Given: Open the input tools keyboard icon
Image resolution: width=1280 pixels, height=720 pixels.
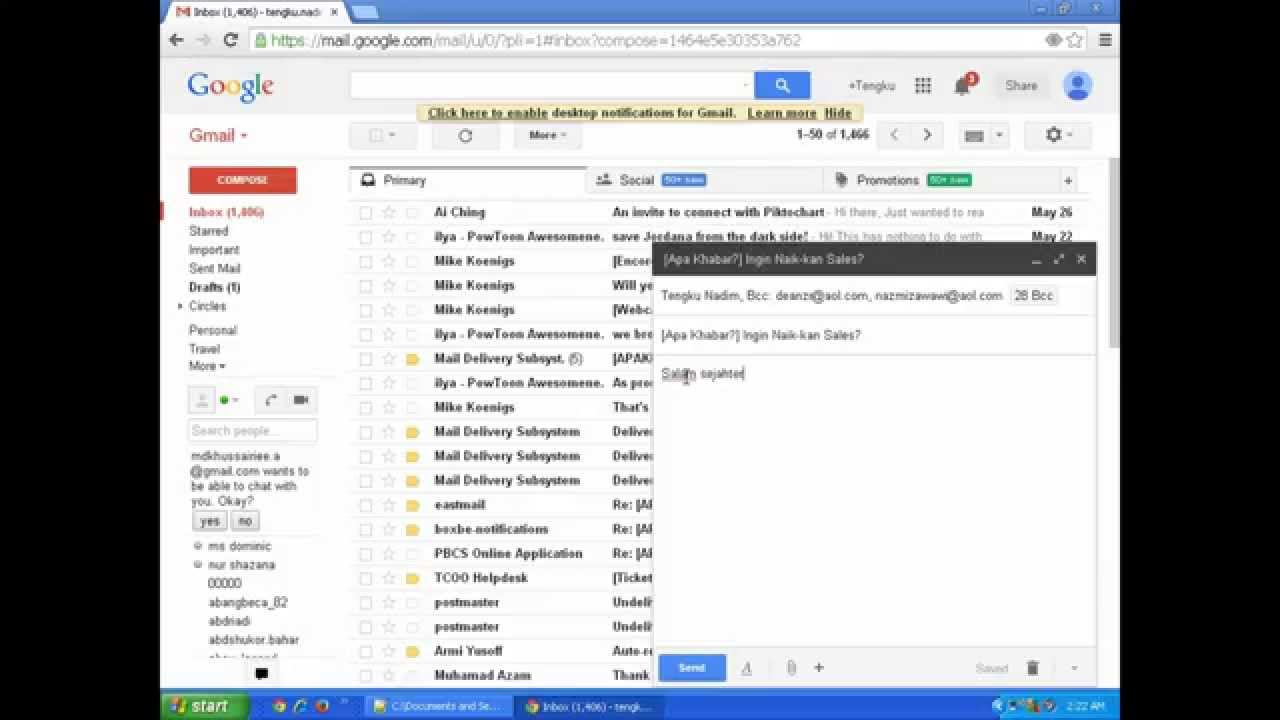Looking at the screenshot, I should click(974, 135).
